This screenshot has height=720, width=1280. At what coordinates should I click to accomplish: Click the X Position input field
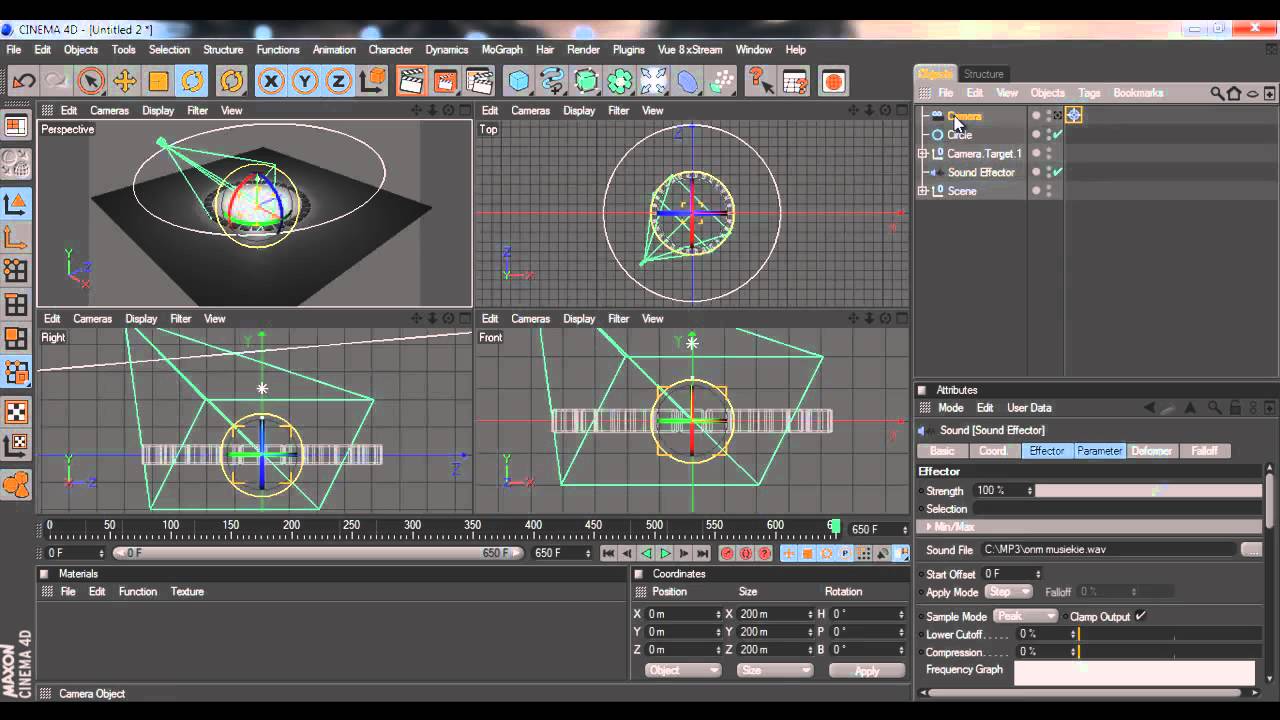click(x=683, y=614)
